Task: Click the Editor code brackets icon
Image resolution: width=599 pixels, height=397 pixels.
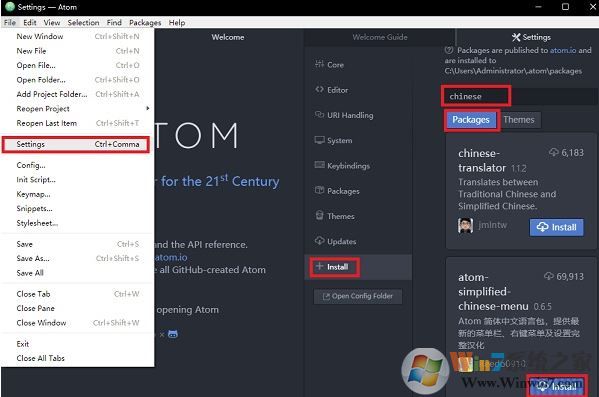Action: coord(319,89)
